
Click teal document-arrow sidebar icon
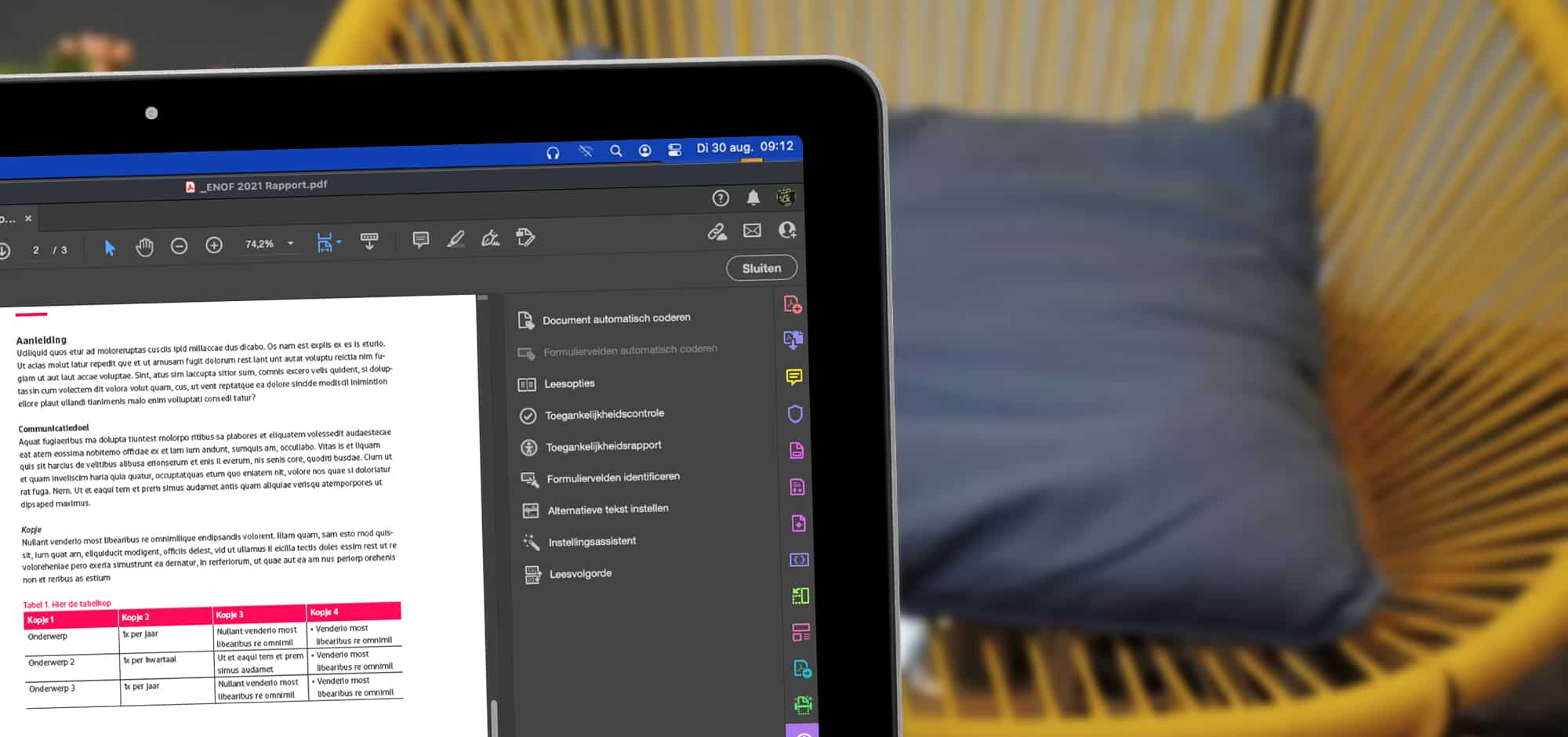(x=802, y=669)
